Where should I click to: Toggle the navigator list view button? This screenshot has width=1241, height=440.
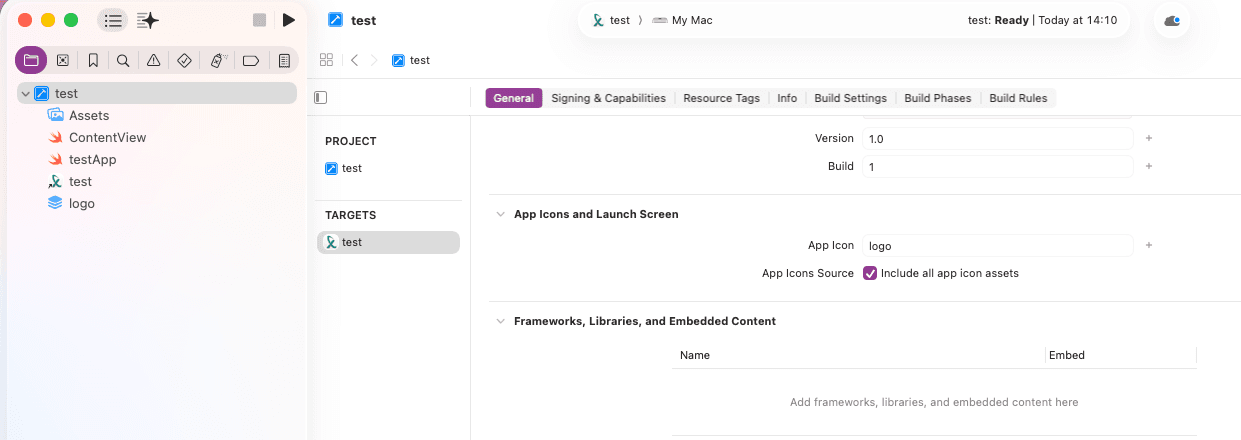pos(113,20)
